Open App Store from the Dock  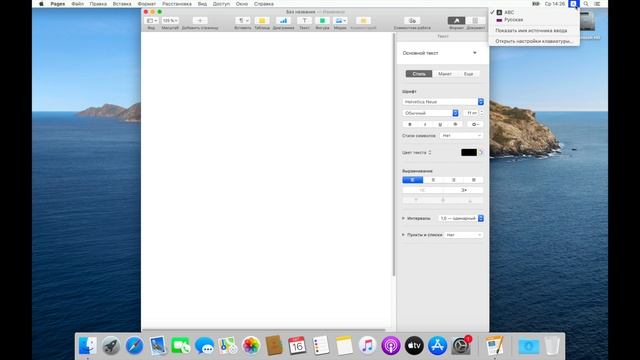438,346
